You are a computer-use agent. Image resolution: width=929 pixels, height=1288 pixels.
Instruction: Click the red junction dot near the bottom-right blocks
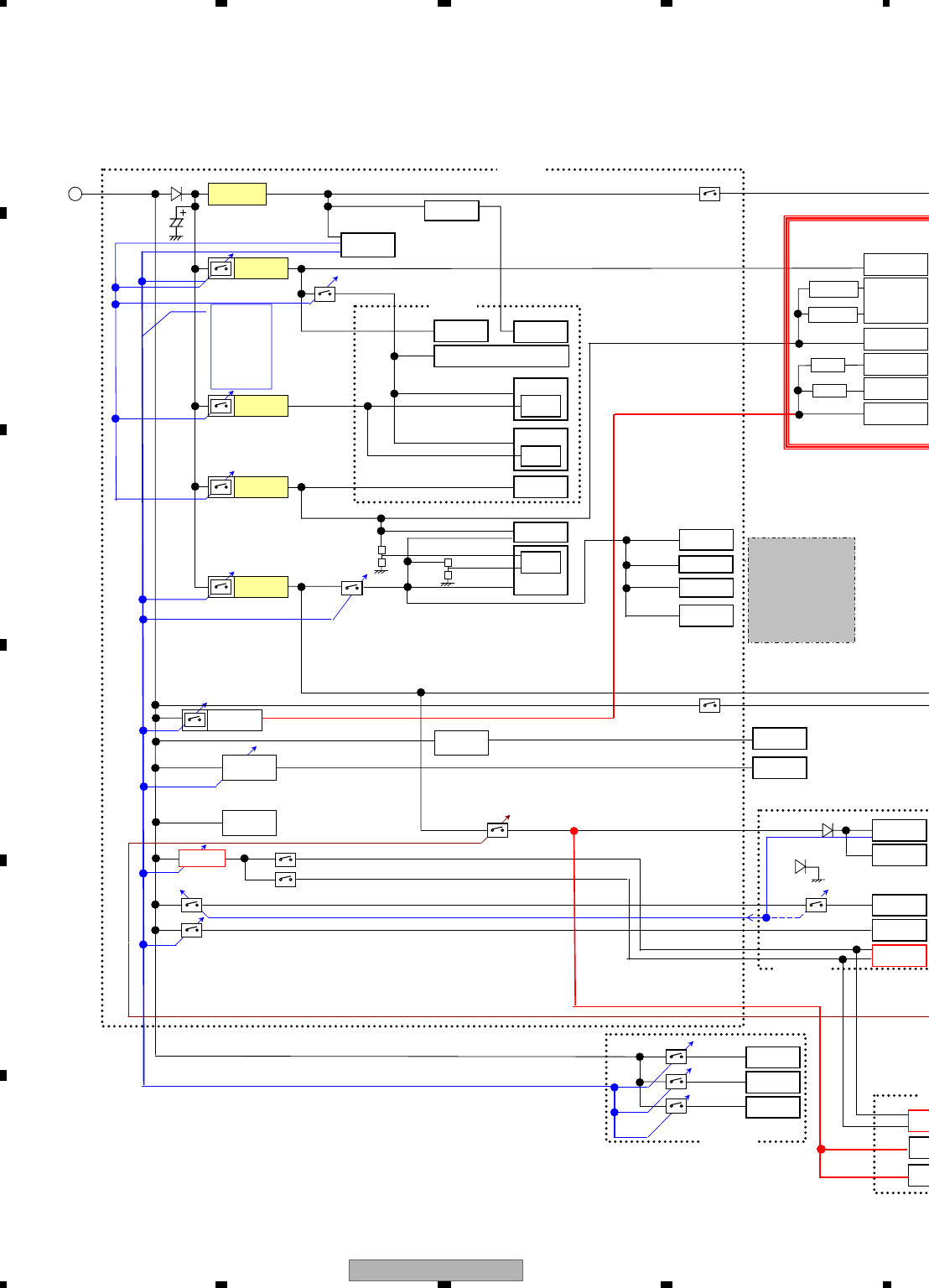click(821, 1149)
